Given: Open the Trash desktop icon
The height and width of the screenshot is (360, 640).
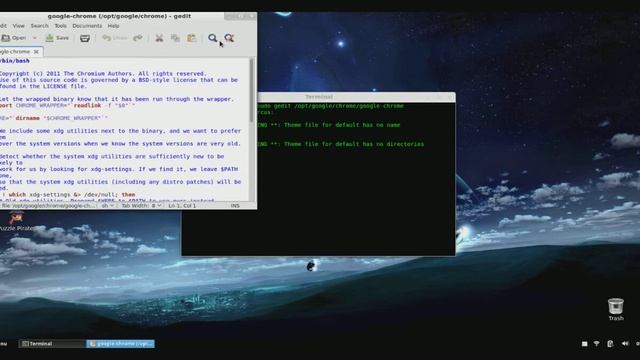Looking at the screenshot, I should (616, 309).
